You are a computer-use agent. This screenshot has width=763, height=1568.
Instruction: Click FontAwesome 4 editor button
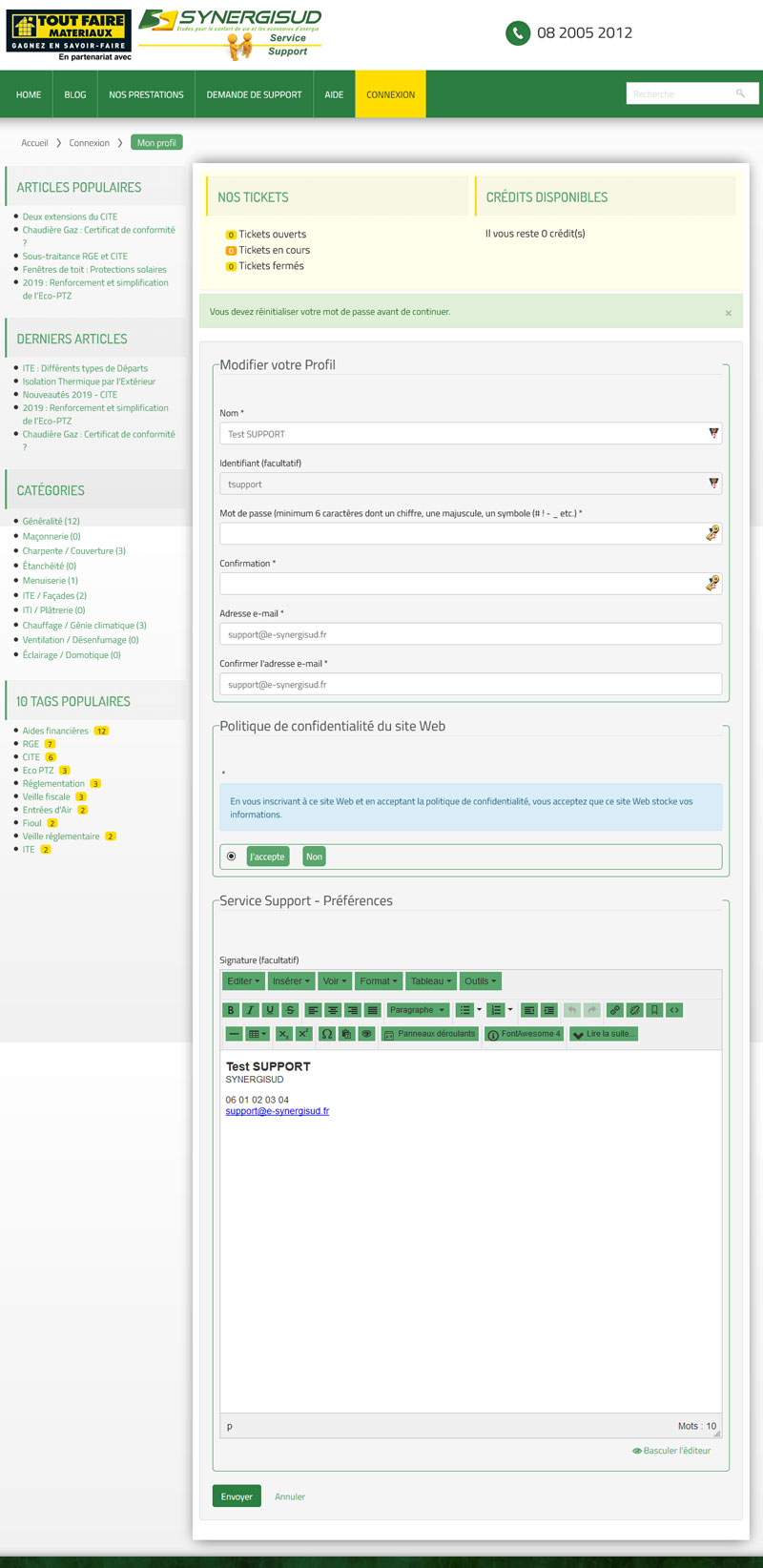525,1034
